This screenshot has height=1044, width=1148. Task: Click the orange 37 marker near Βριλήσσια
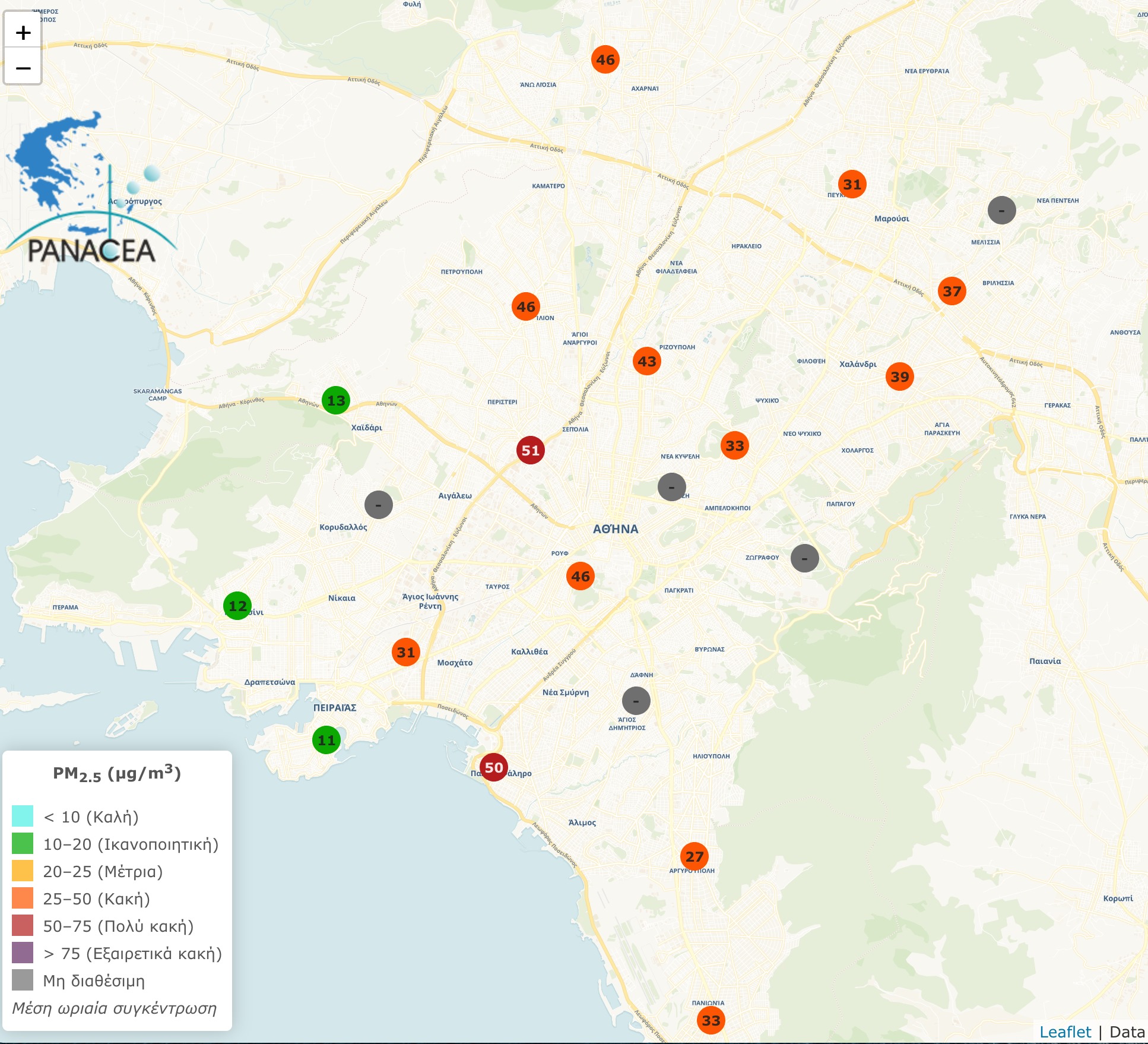(x=952, y=291)
